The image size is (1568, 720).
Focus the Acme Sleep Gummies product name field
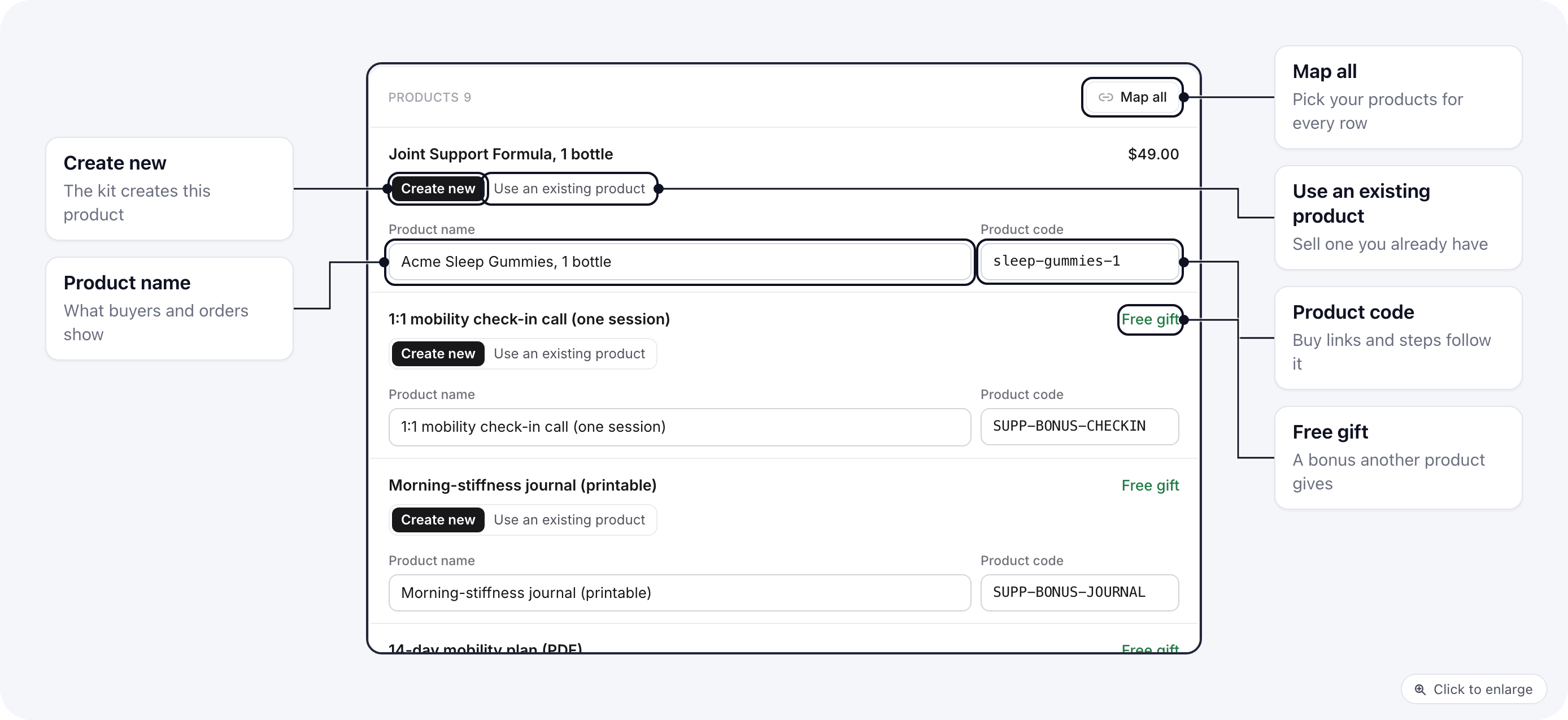point(680,262)
